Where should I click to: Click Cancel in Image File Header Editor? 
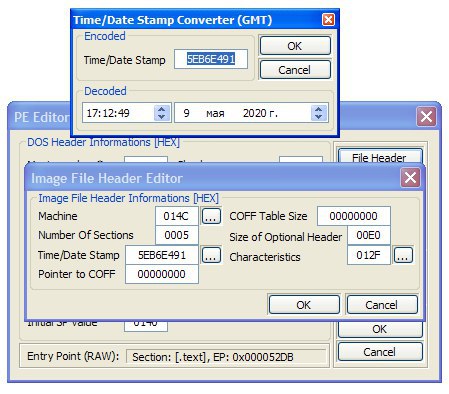382,305
